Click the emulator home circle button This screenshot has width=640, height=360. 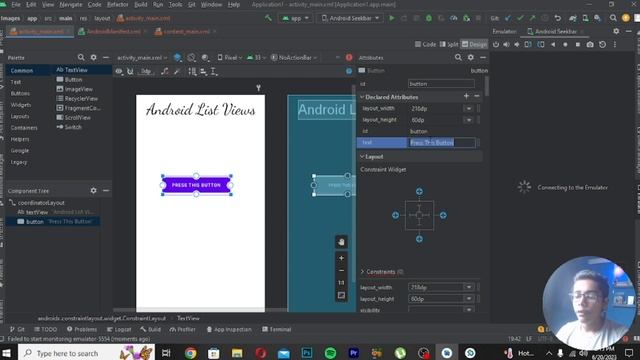pyautogui.click(x=565, y=44)
